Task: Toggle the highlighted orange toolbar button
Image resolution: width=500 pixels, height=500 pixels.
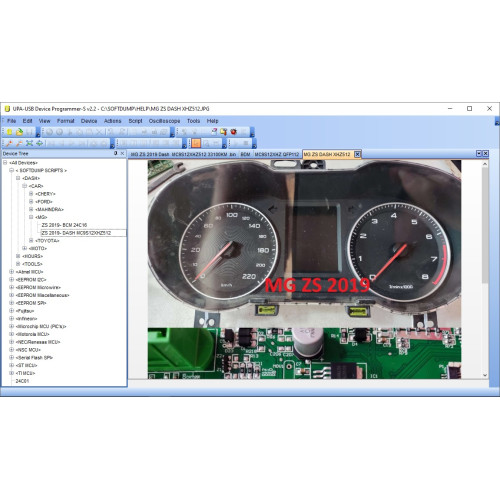Action: pyautogui.click(x=196, y=143)
